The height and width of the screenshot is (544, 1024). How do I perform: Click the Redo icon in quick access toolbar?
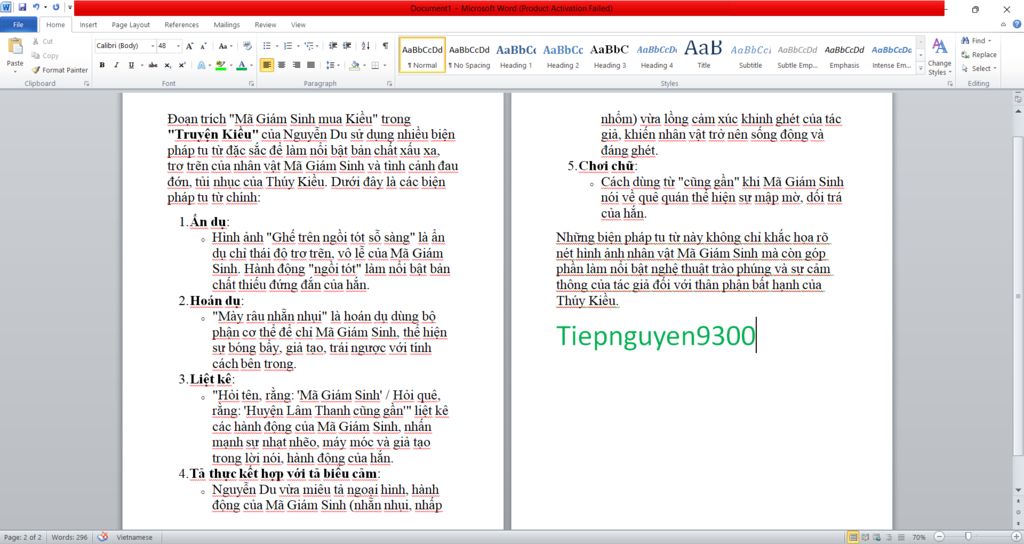point(56,7)
